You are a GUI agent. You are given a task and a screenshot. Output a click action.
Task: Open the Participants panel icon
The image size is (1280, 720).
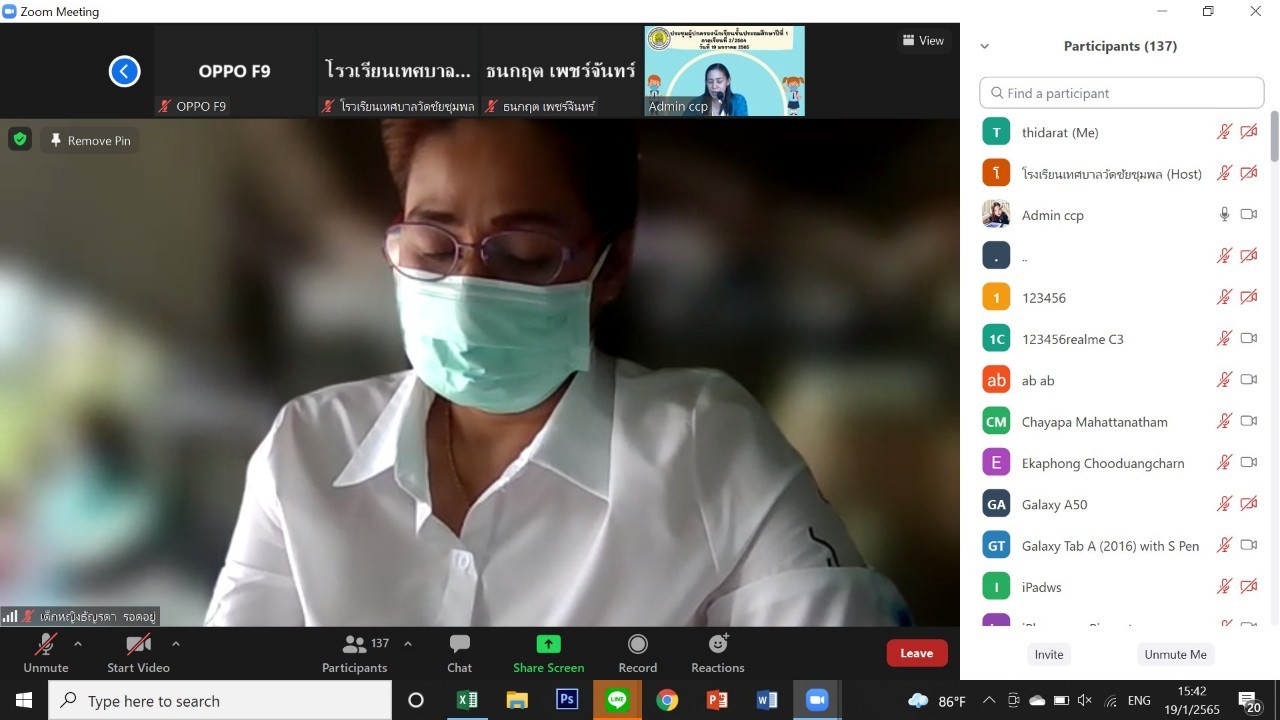tap(355, 645)
